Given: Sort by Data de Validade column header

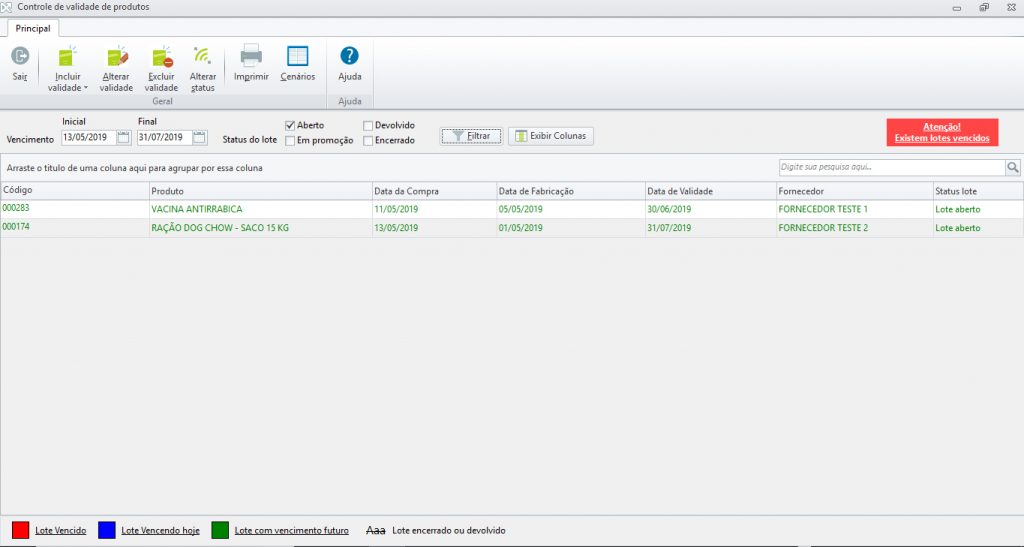Looking at the screenshot, I should [x=711, y=191].
